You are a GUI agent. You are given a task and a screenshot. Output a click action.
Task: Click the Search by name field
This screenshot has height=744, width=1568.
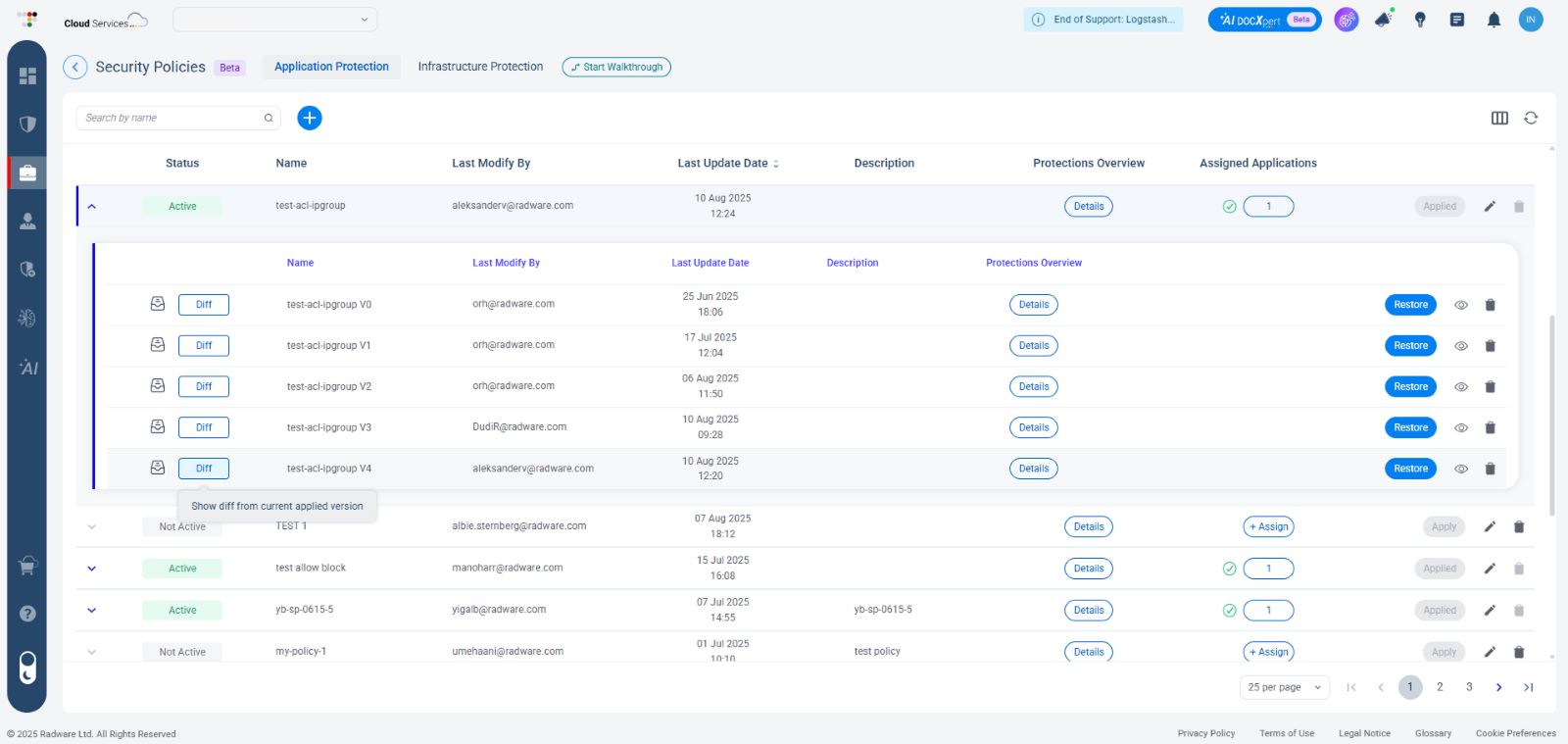pyautogui.click(x=171, y=118)
